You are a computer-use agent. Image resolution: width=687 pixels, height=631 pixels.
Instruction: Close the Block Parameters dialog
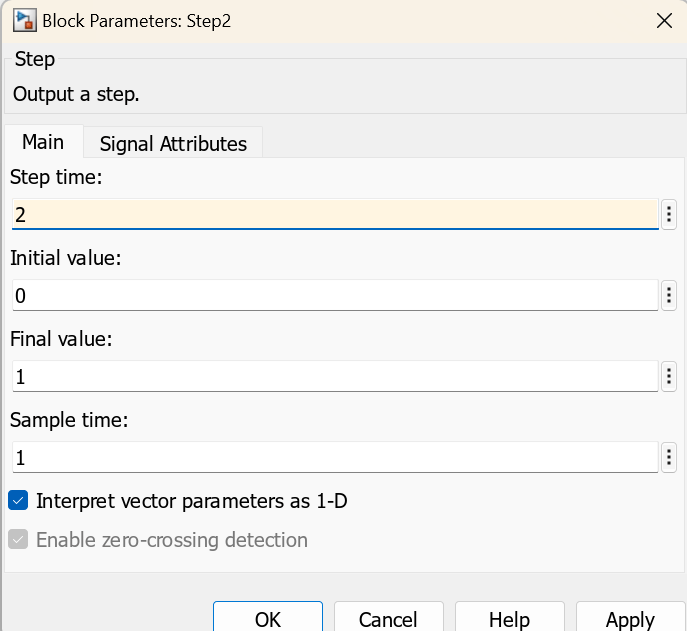pyautogui.click(x=662, y=20)
